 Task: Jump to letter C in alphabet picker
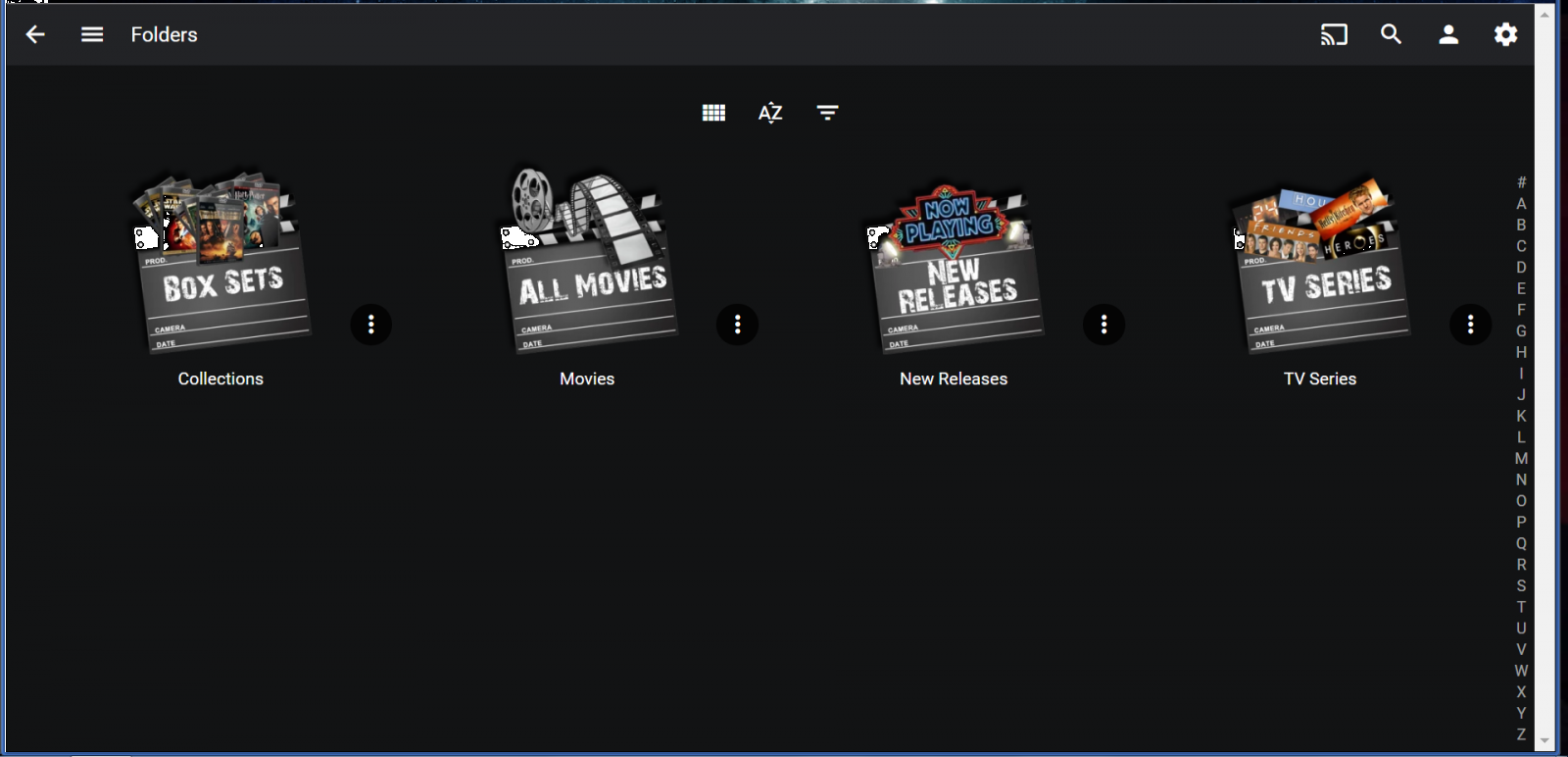(1521, 246)
